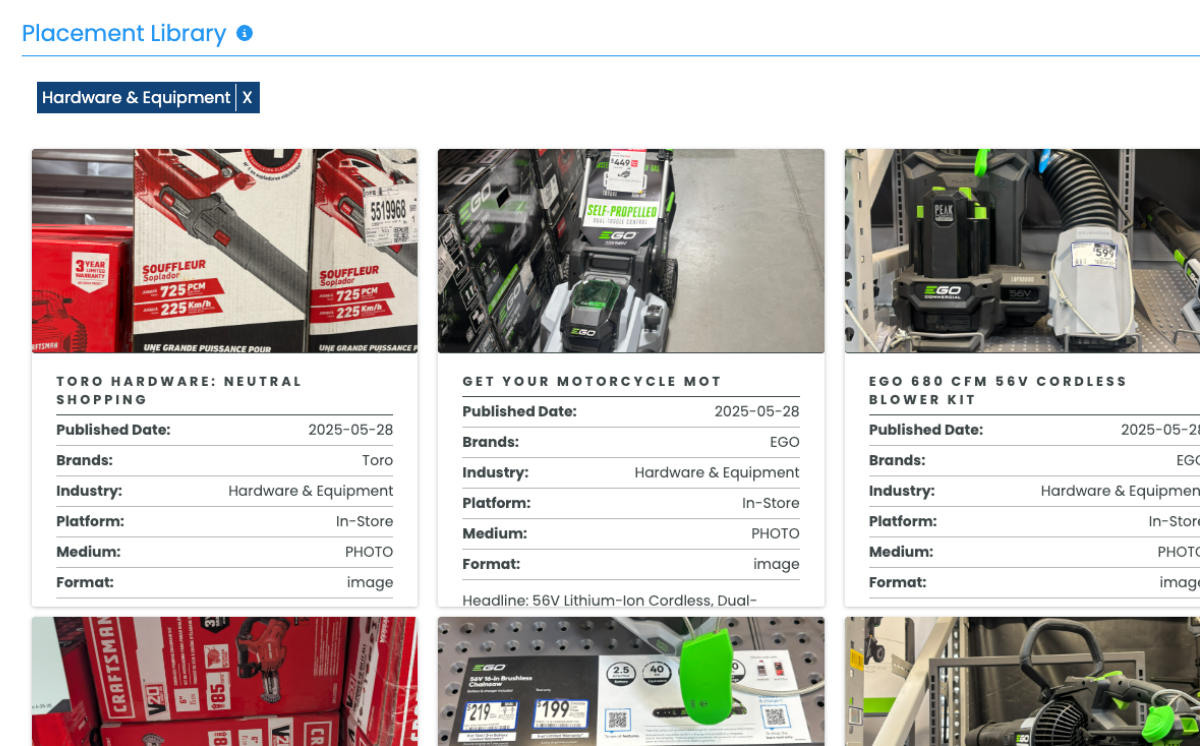Open the Toro Hardware: Neutral Shopping title

click(x=179, y=390)
